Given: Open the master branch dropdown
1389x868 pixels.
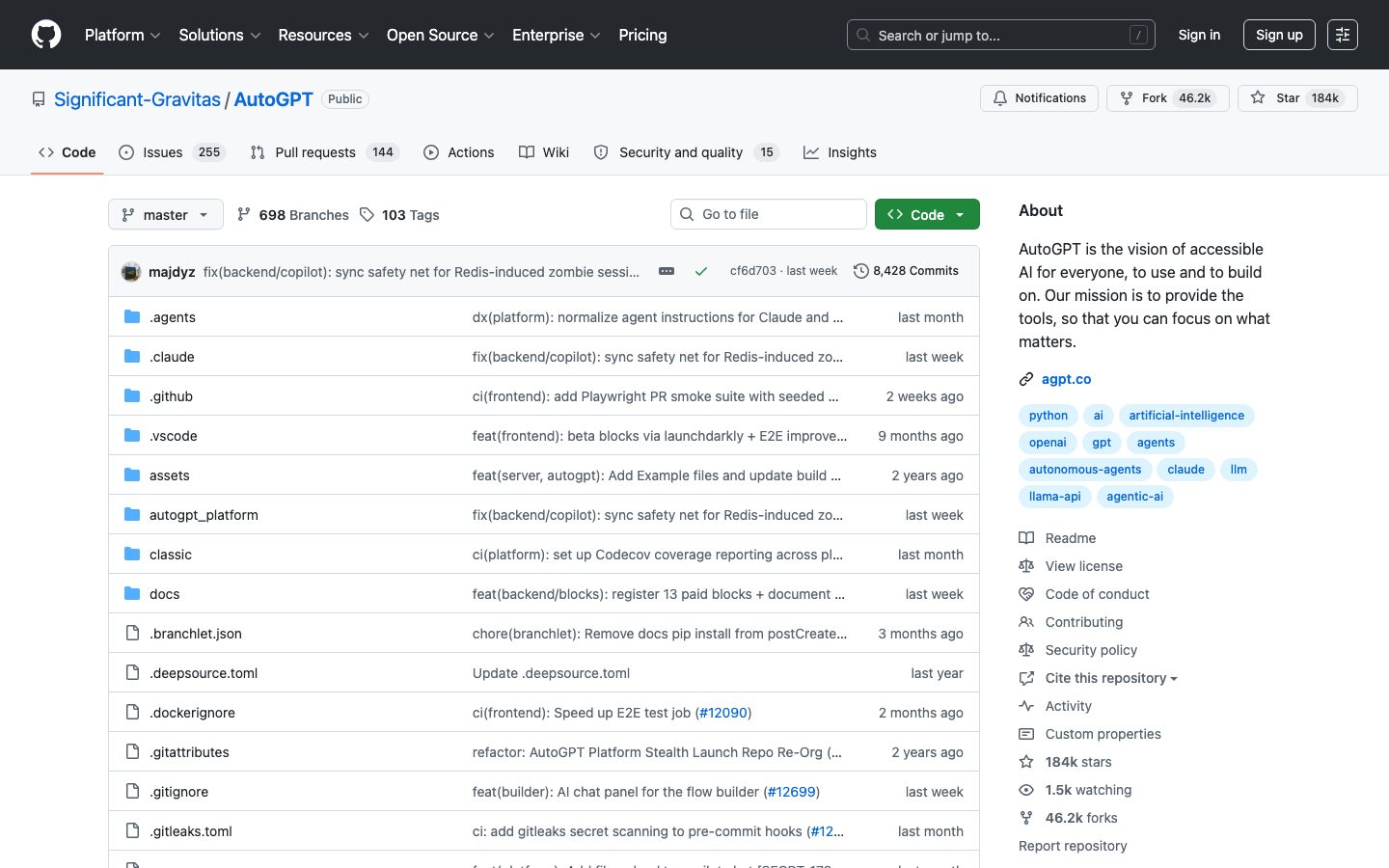Looking at the screenshot, I should pos(166,214).
